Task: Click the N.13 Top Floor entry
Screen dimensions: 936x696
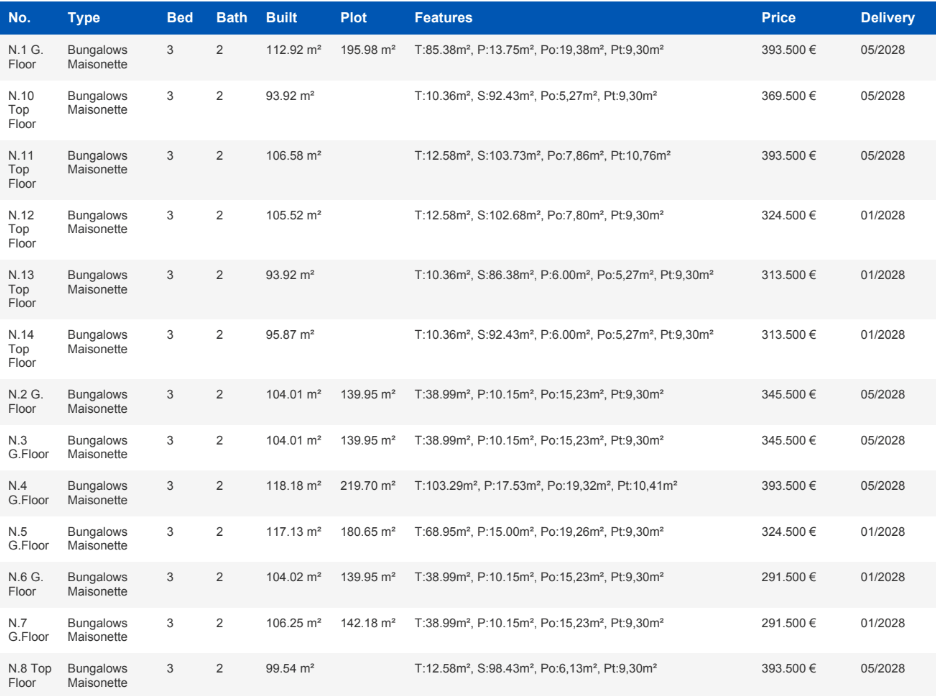Action: [22, 289]
